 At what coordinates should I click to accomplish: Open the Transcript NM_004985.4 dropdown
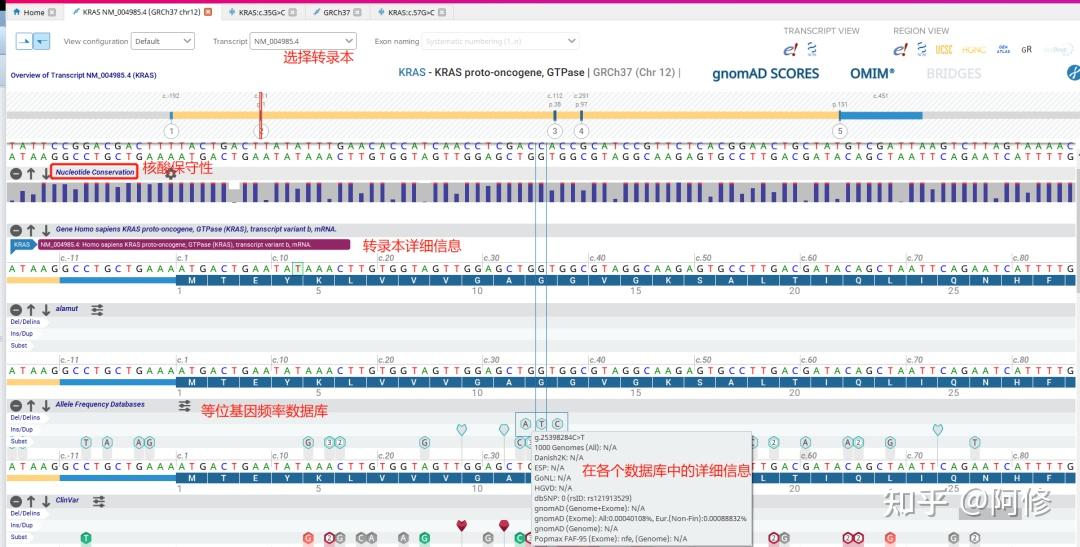[303, 41]
